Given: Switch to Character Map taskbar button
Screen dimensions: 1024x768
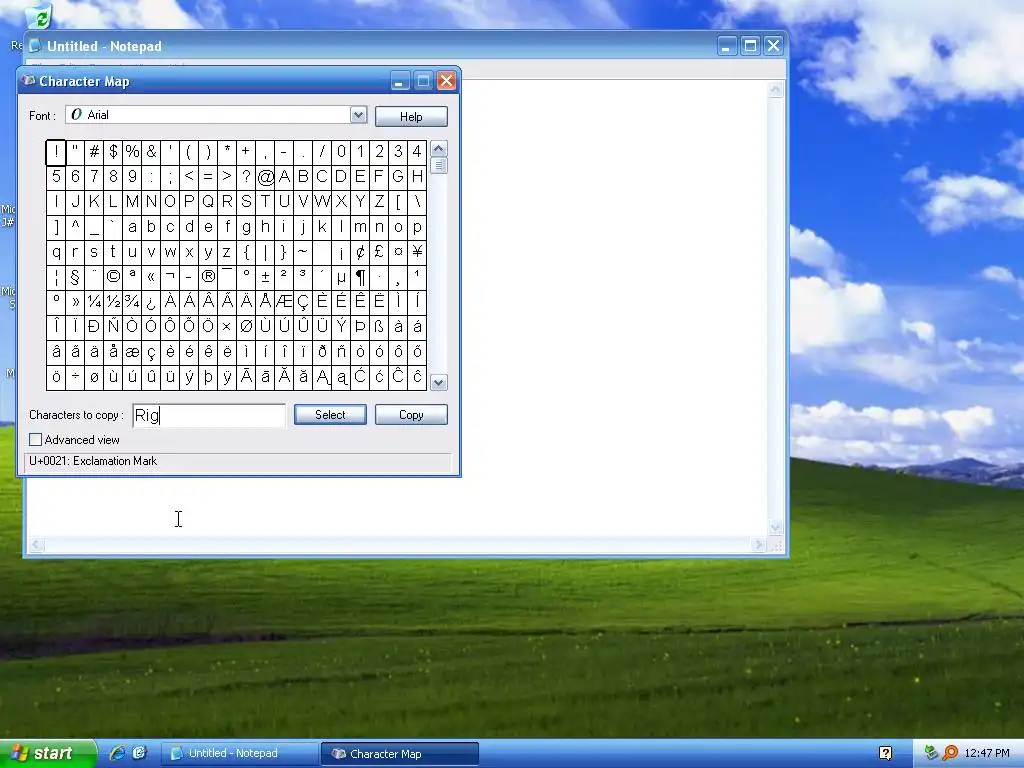Looking at the screenshot, I should (x=400, y=754).
